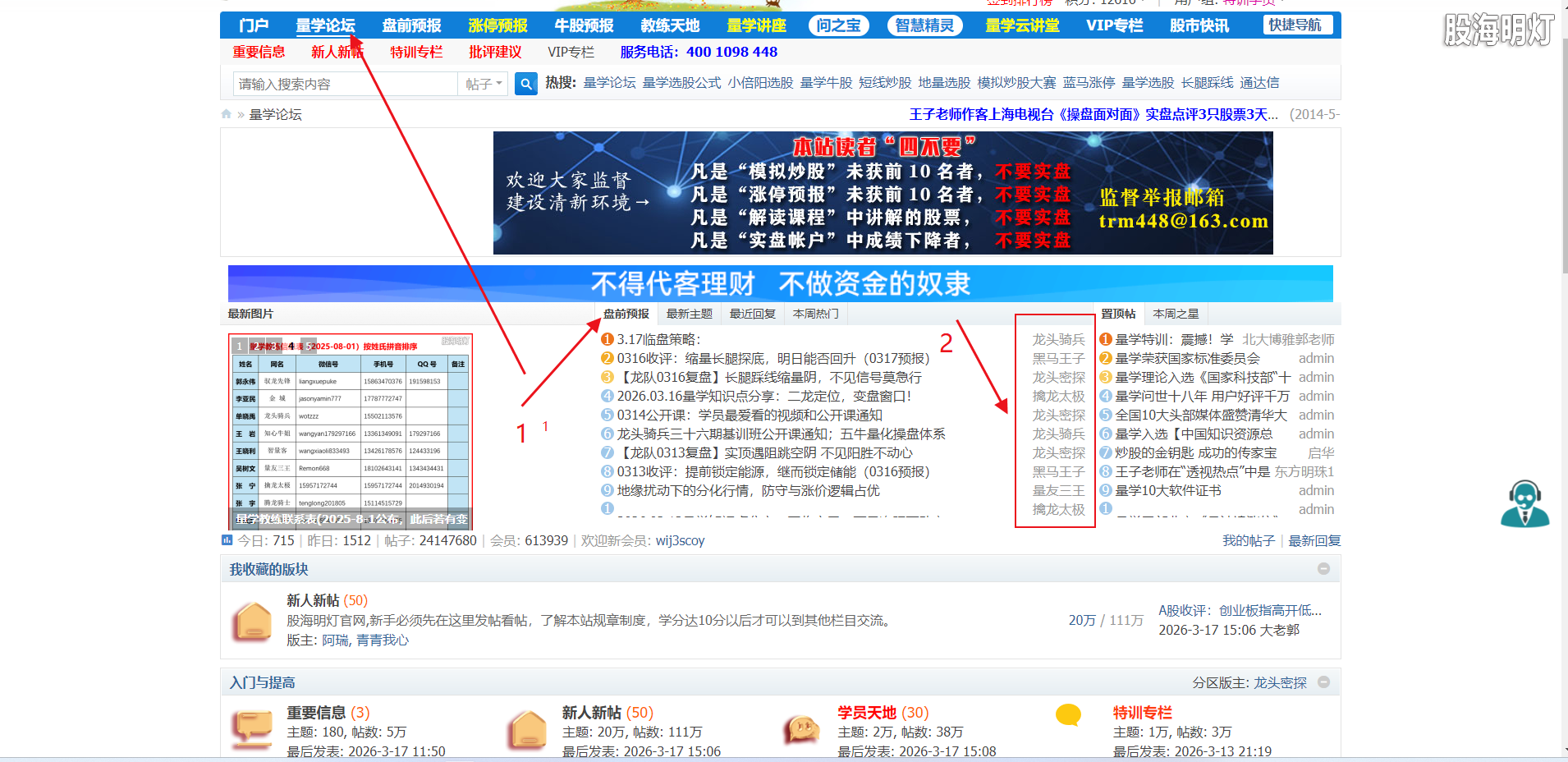Viewport: 1568px width, 762px height.
Task: Click the 新人新帖 house icon under 我收藏的版块
Action: pos(252,622)
